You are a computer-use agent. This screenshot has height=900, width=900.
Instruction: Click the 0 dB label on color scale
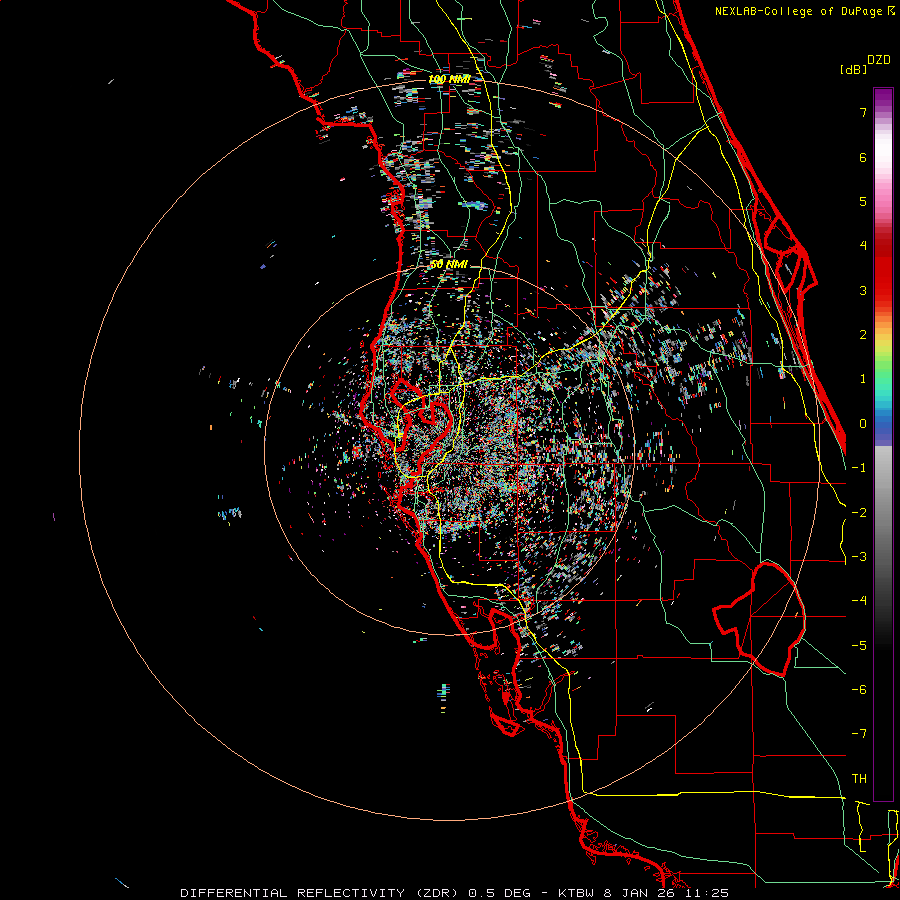click(863, 424)
